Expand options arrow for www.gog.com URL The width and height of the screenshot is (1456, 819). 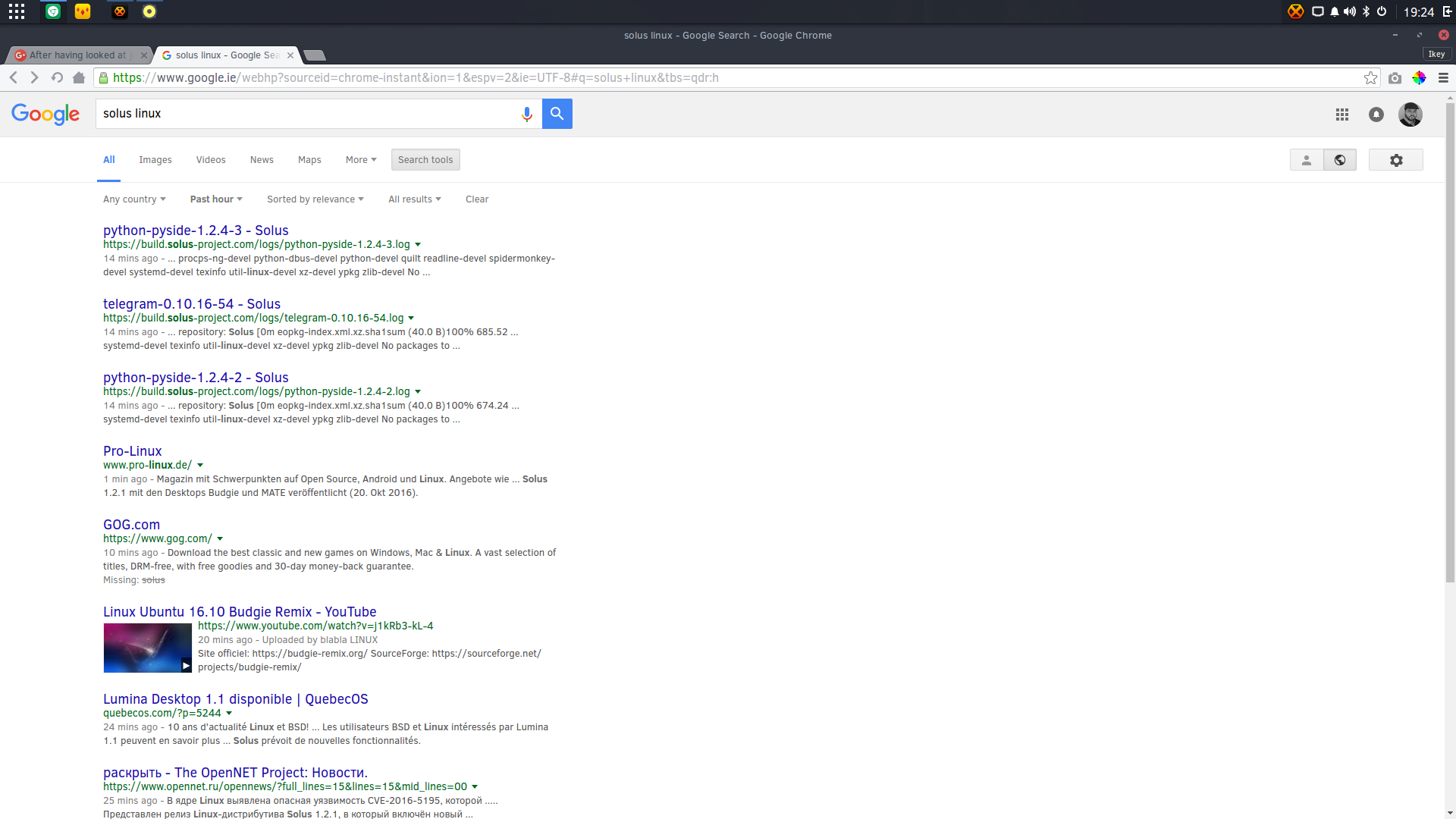220,539
